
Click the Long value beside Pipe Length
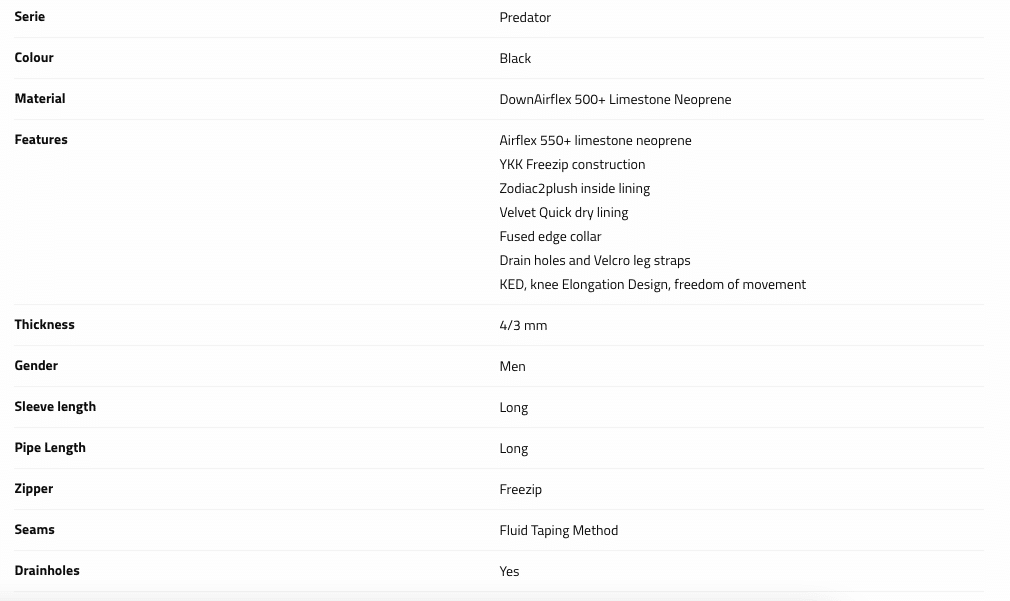coord(513,448)
